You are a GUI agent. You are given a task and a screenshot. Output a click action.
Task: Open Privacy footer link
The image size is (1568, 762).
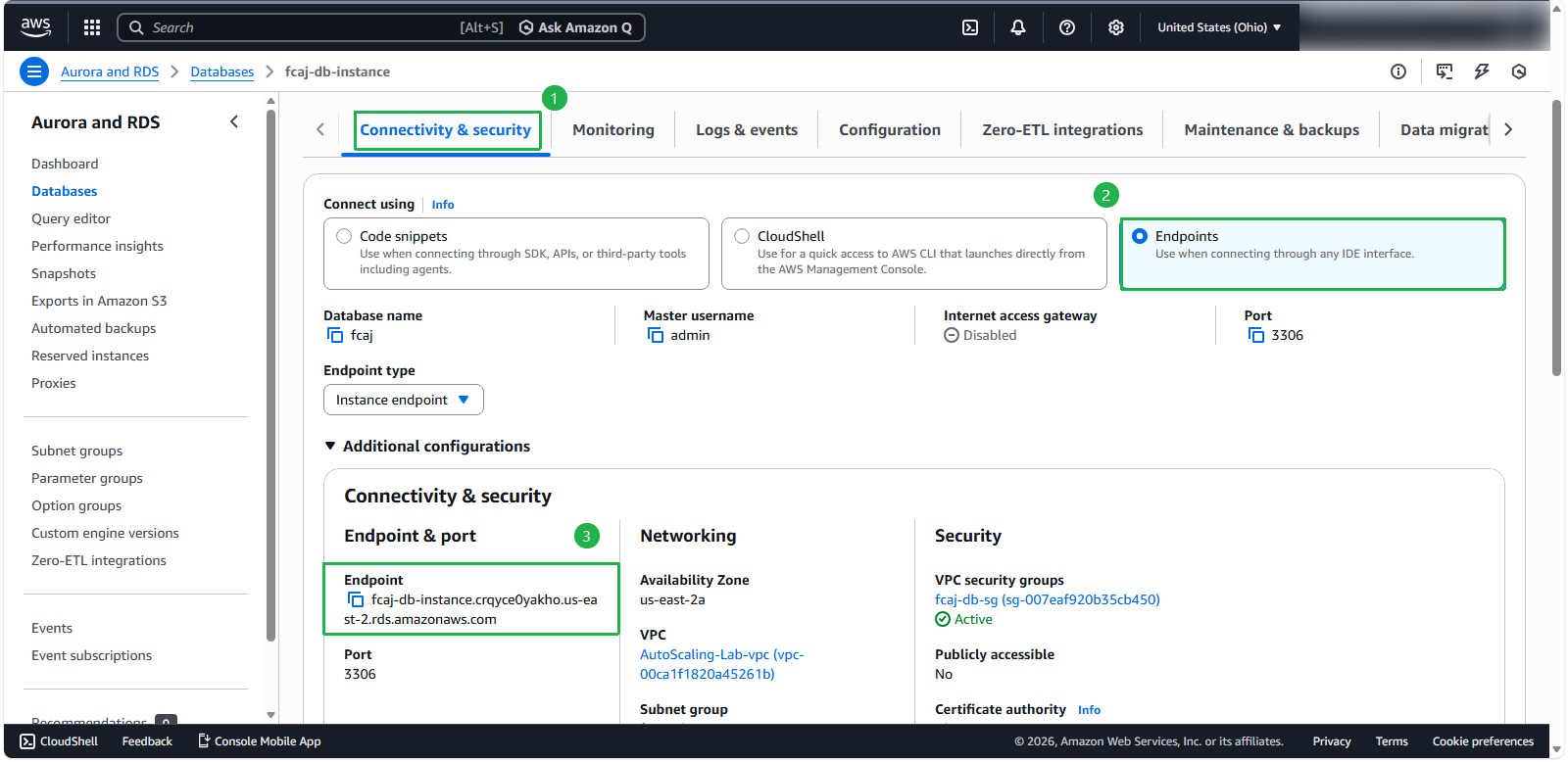pos(1332,741)
